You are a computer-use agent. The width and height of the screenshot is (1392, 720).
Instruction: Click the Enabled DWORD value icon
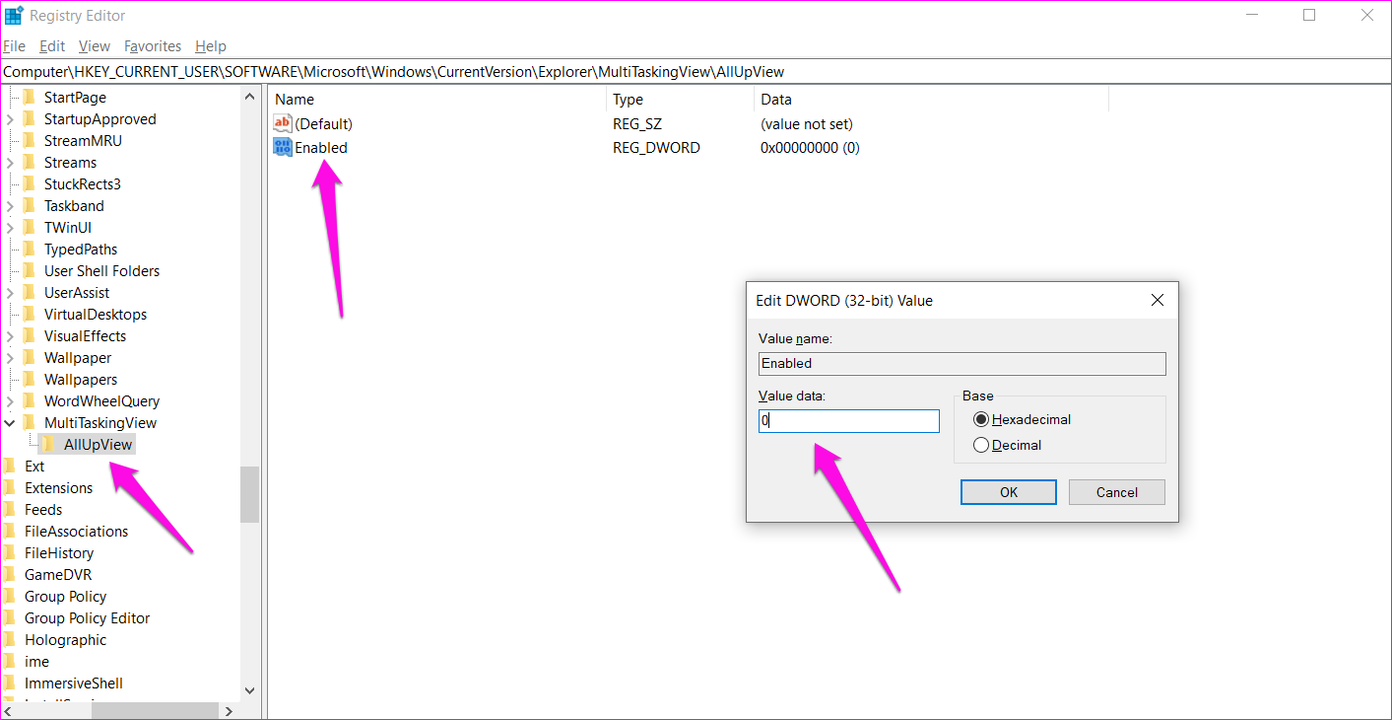(x=282, y=147)
